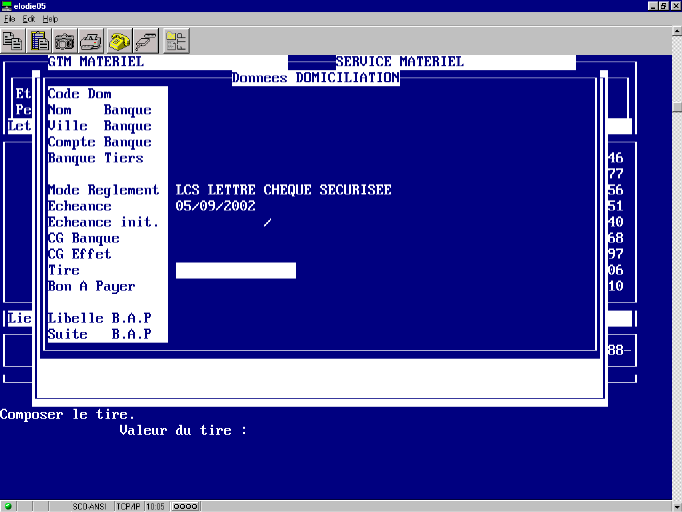682x512 pixels.
Task: Click the 'GTM MATERIEL' header text
Action: click(x=96, y=62)
